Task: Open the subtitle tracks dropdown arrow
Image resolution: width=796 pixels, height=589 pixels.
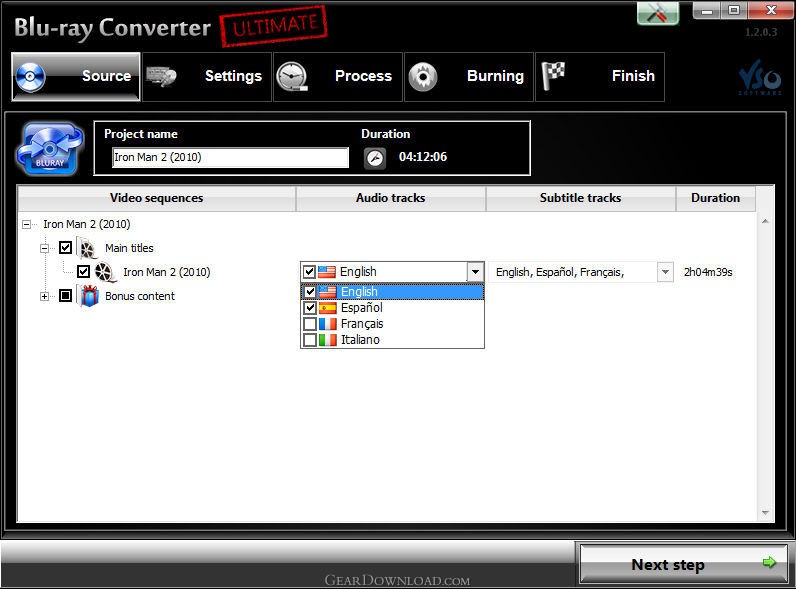Action: [x=665, y=272]
